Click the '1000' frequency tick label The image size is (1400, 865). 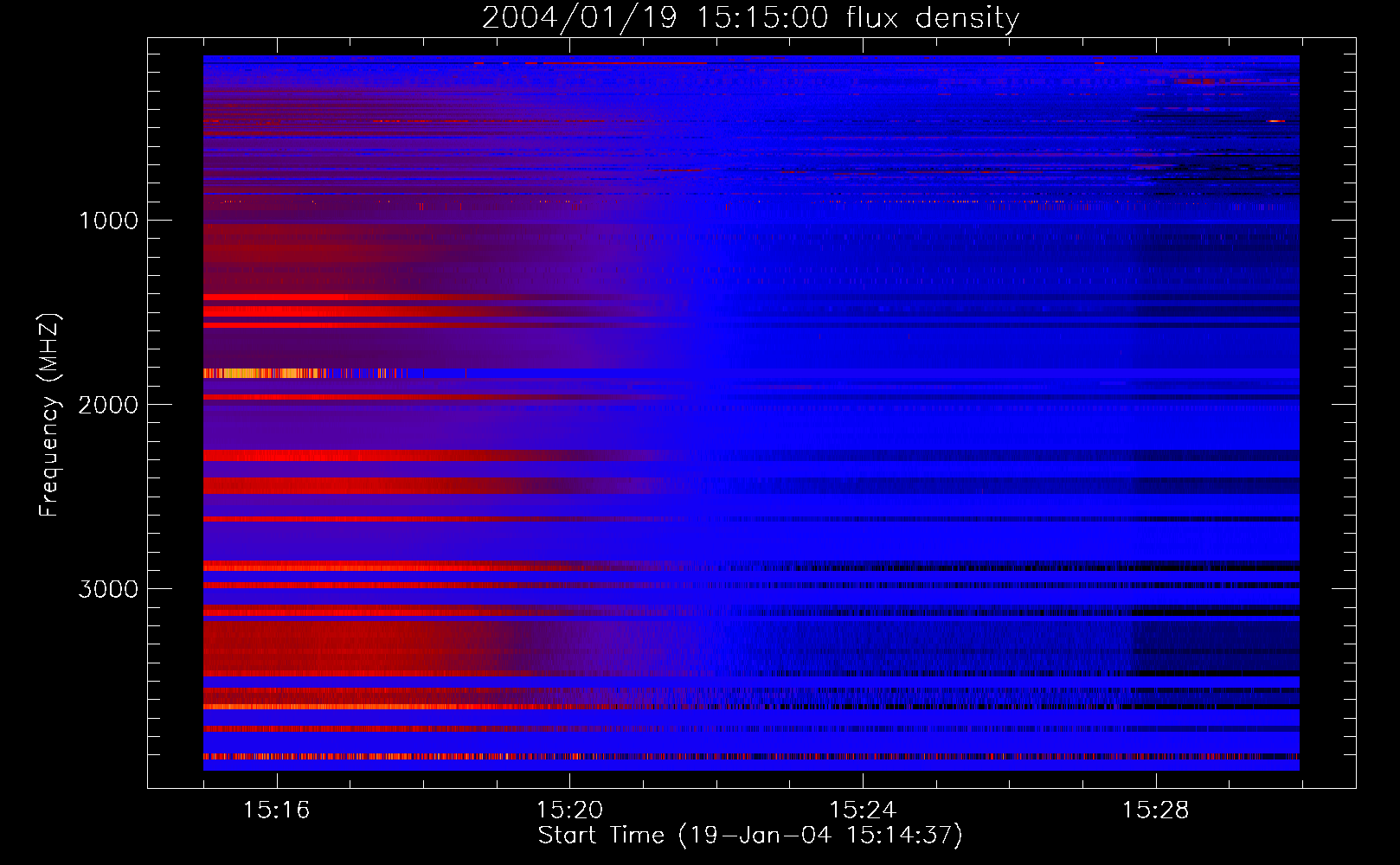108,221
